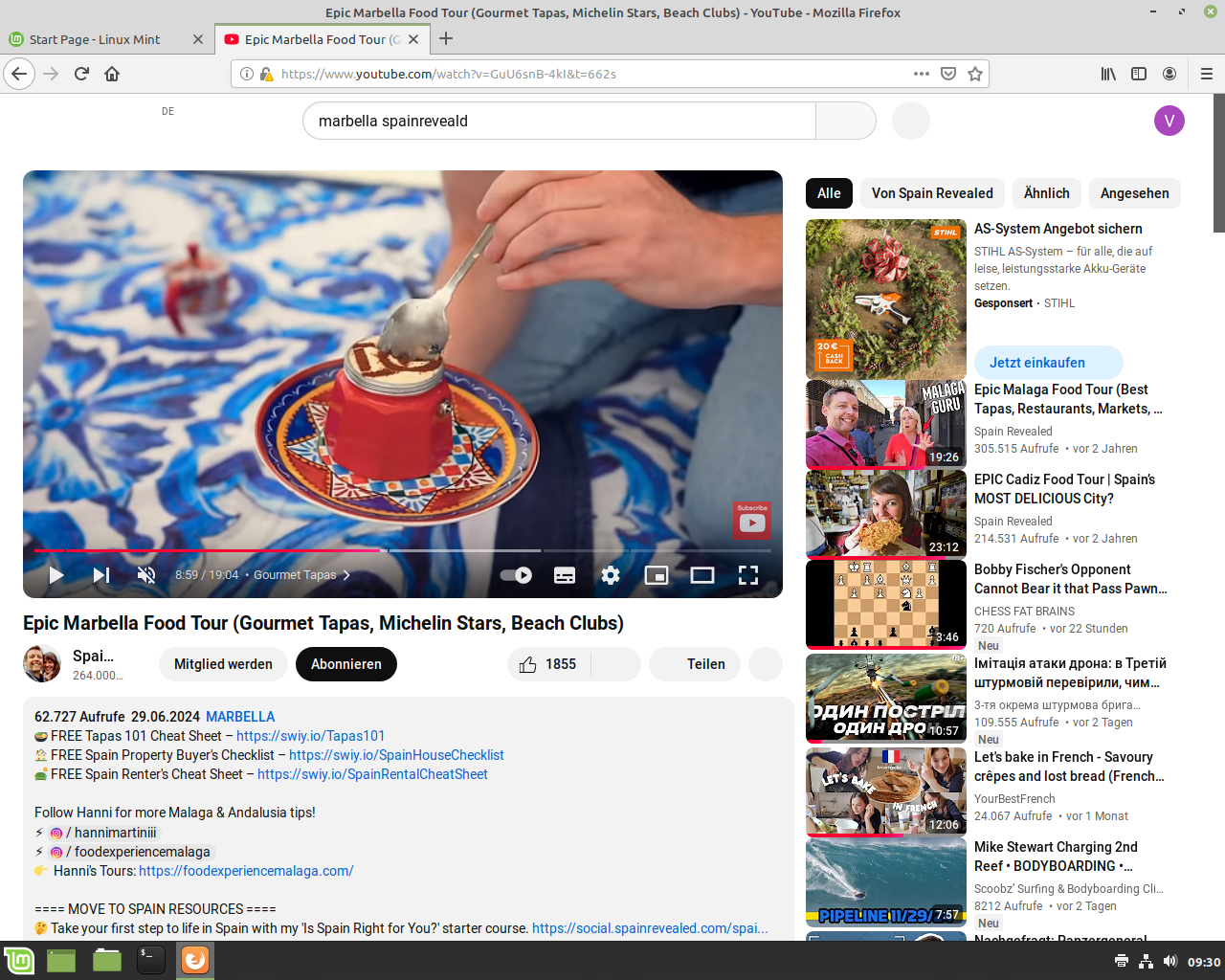Screen dimensions: 1225x980
Task: Open video player settings gear
Action: [611, 575]
